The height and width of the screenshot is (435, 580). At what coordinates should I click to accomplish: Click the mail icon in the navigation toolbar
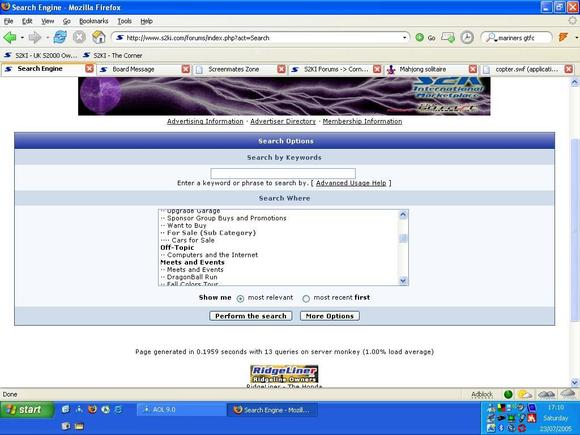click(448, 37)
